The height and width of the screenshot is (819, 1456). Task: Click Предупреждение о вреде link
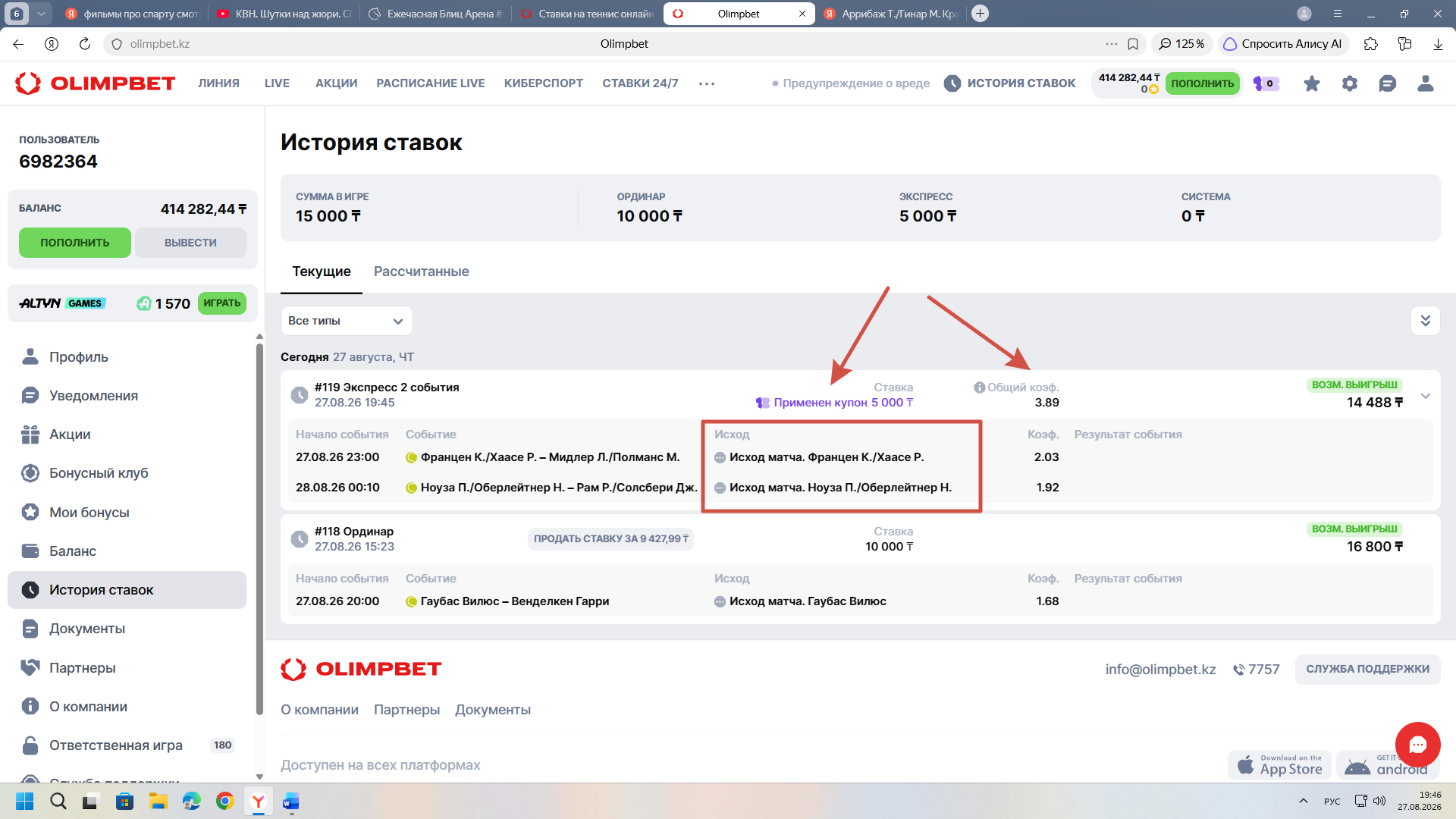click(x=851, y=83)
